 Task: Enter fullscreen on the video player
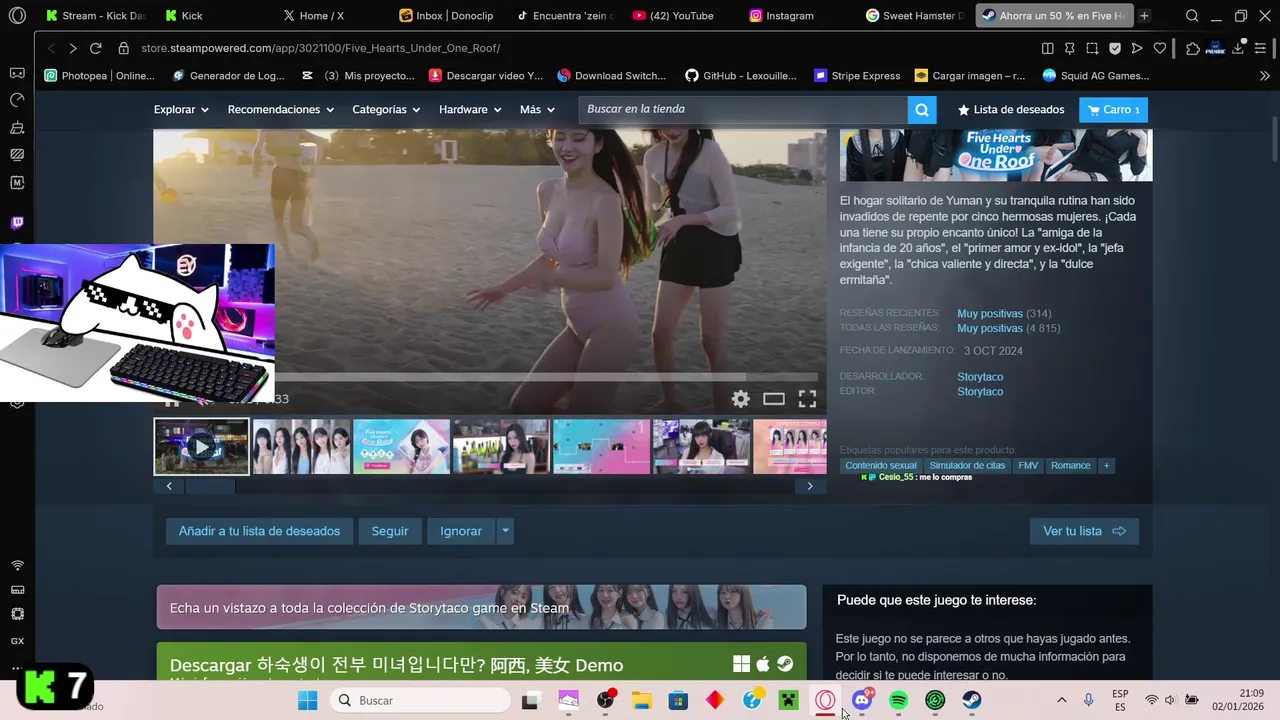click(x=807, y=399)
